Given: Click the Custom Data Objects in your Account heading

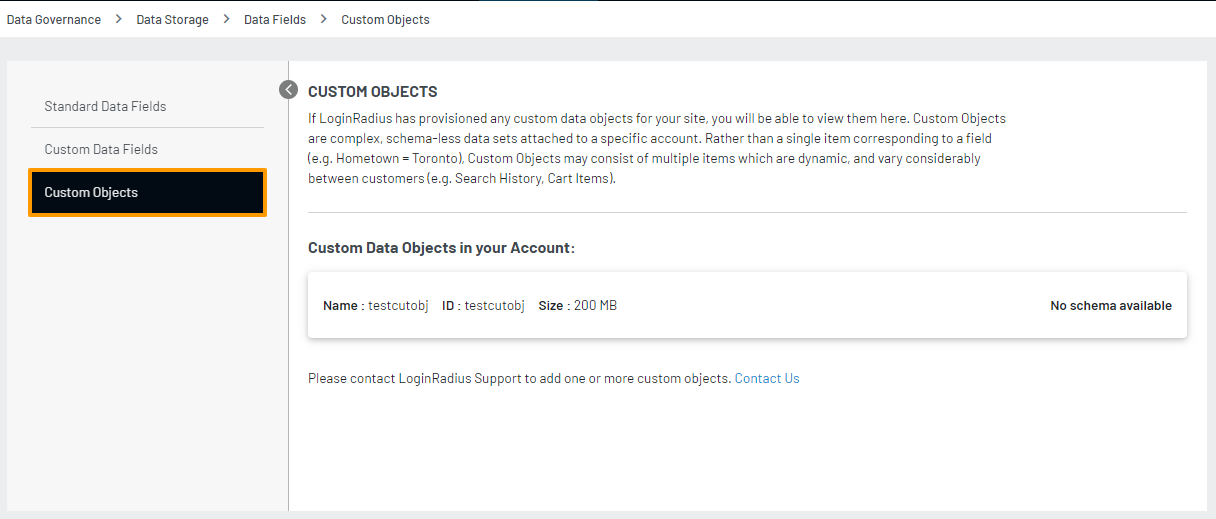Looking at the screenshot, I should (441, 248).
